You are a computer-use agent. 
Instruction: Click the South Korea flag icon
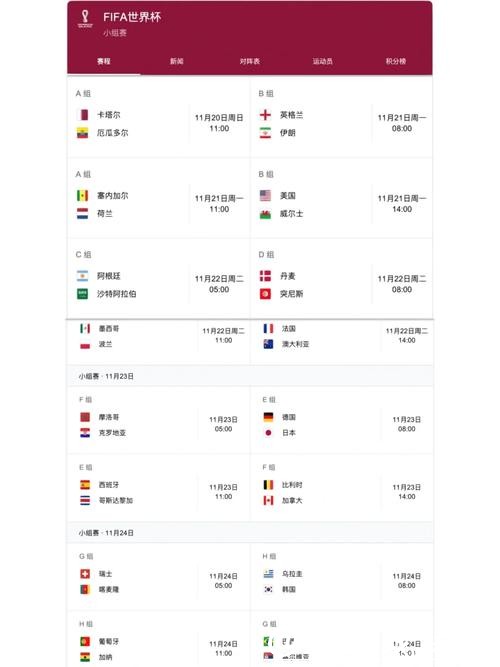pyautogui.click(x=268, y=589)
